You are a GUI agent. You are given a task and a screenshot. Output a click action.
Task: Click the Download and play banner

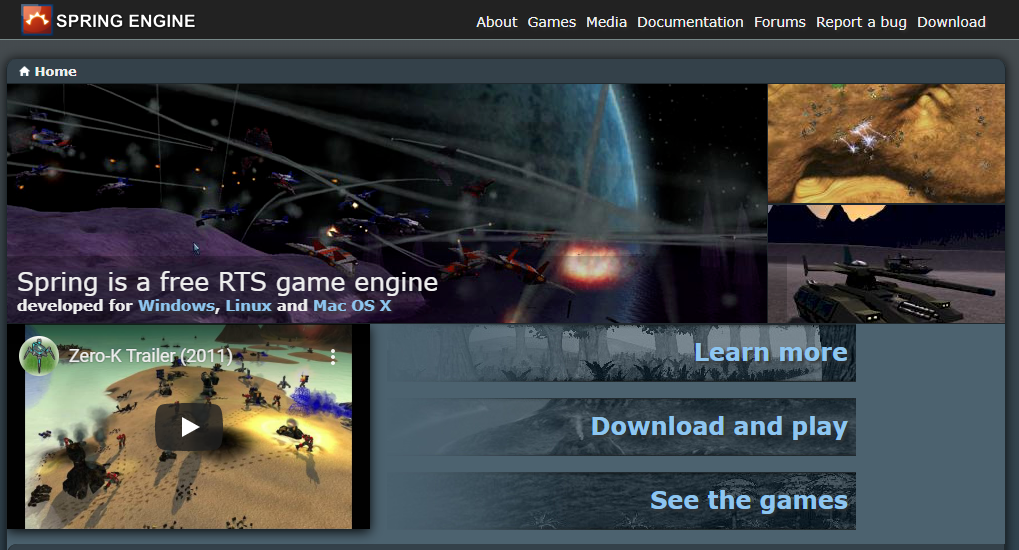[622, 427]
